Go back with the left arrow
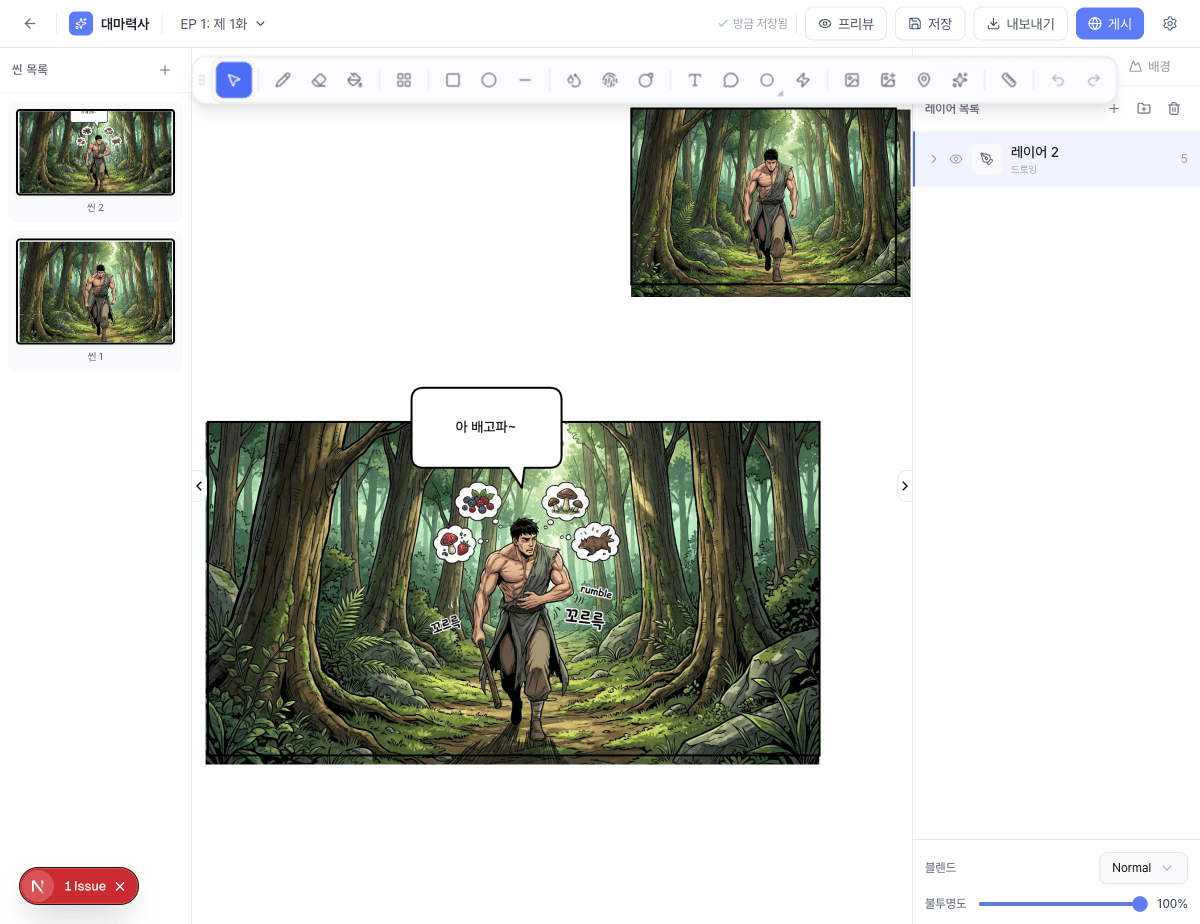This screenshot has height=924, width=1200. pos(30,23)
